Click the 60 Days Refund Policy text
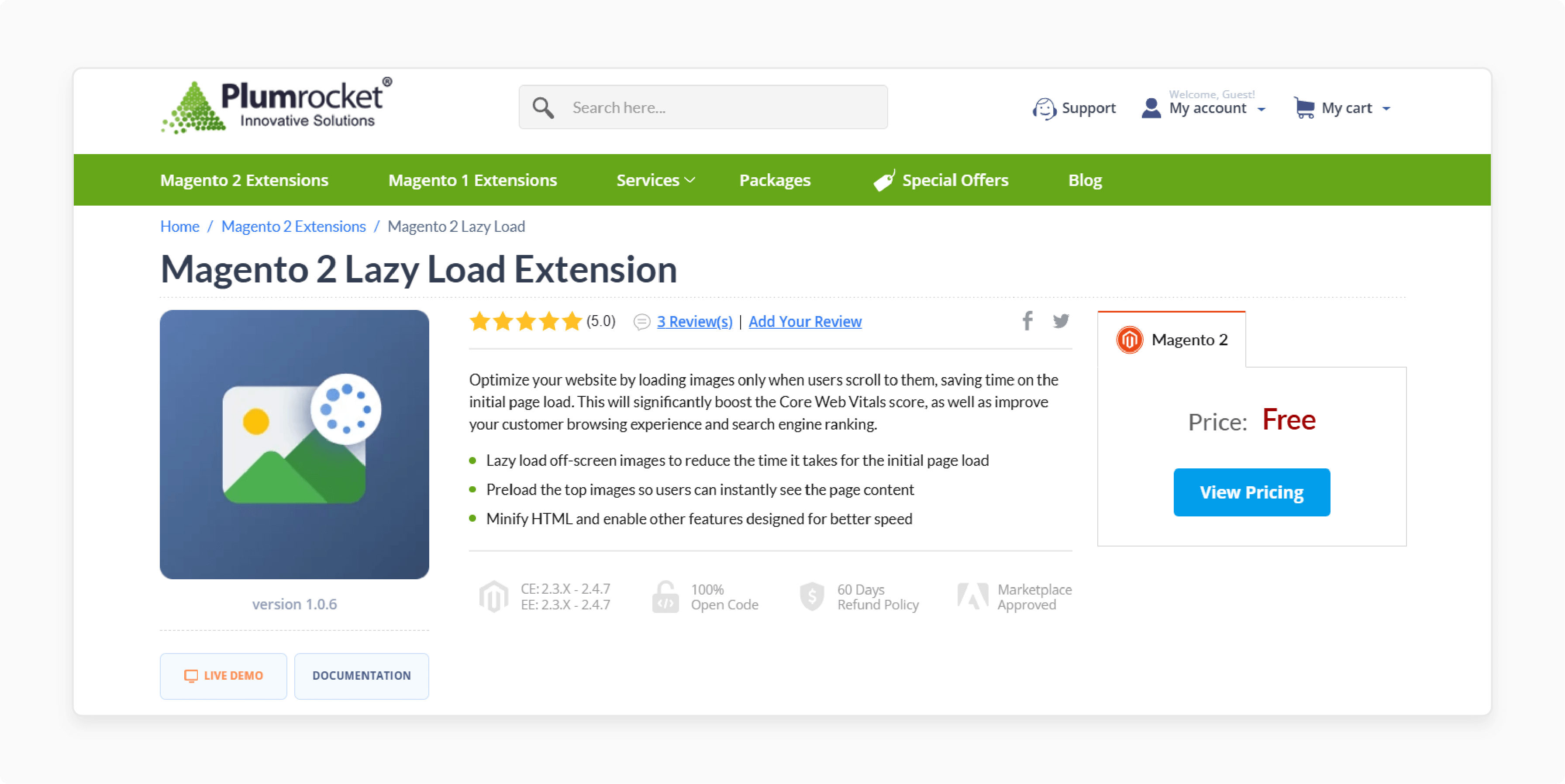Image resolution: width=1565 pixels, height=784 pixels. (x=878, y=597)
